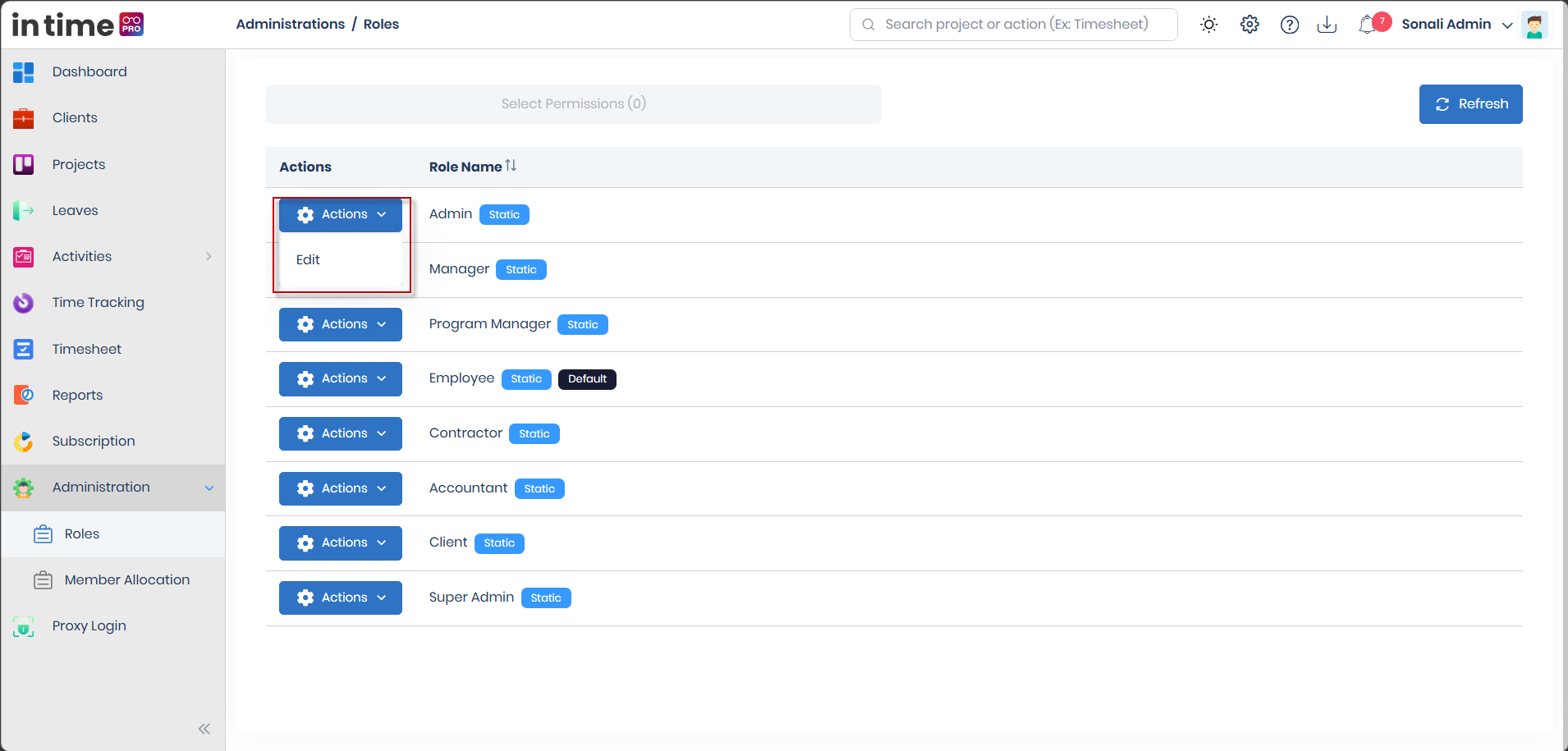The height and width of the screenshot is (751, 1568).
Task: Click the Roles breadcrumb link
Action: [381, 24]
